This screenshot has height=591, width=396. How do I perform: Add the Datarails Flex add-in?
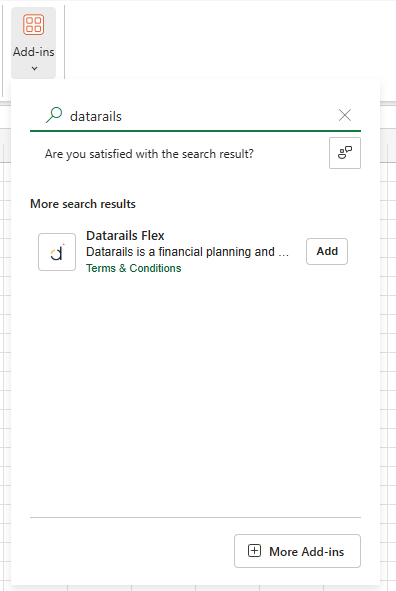click(x=327, y=251)
